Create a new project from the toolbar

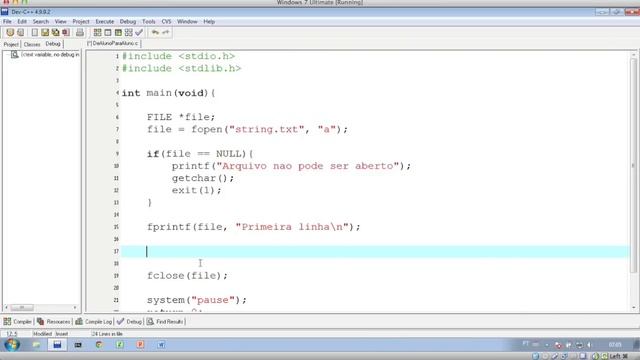[x=10, y=32]
